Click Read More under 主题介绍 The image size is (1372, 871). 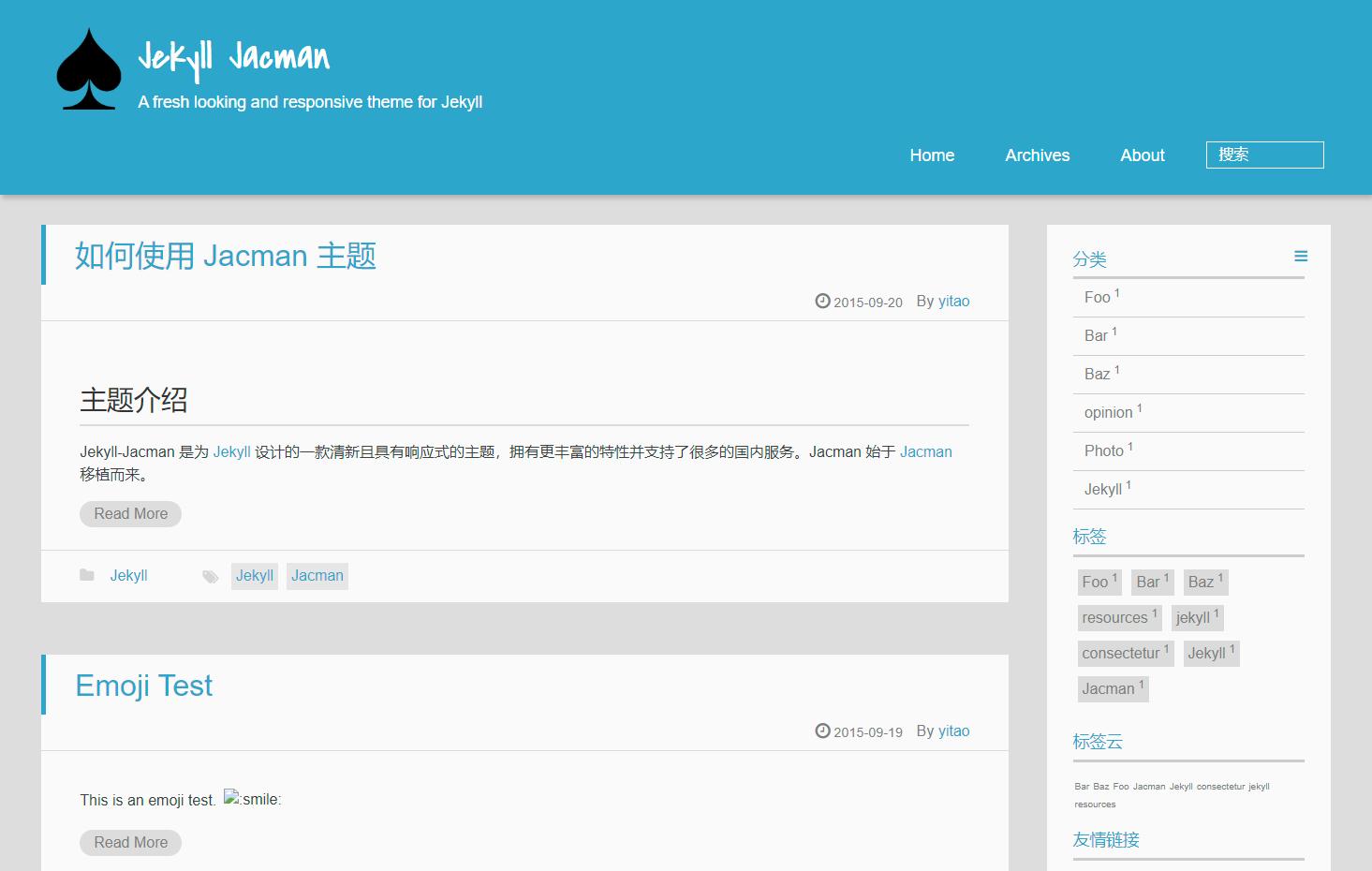(x=130, y=513)
